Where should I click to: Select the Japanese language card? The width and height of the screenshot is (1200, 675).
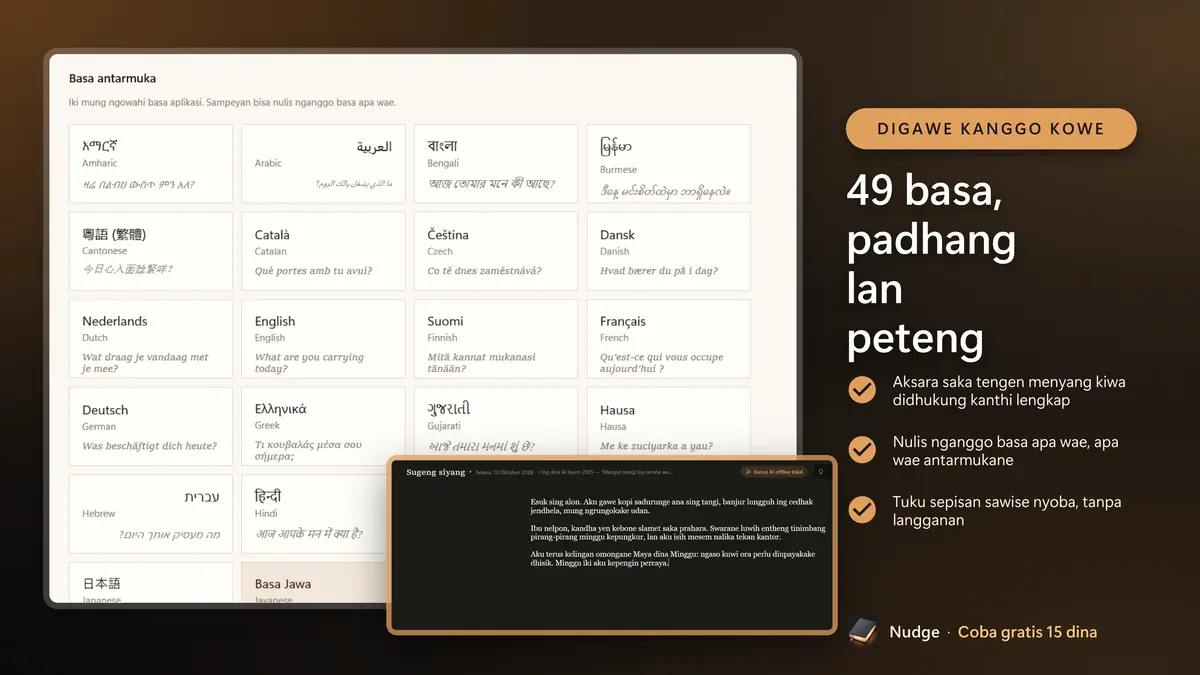tap(151, 583)
